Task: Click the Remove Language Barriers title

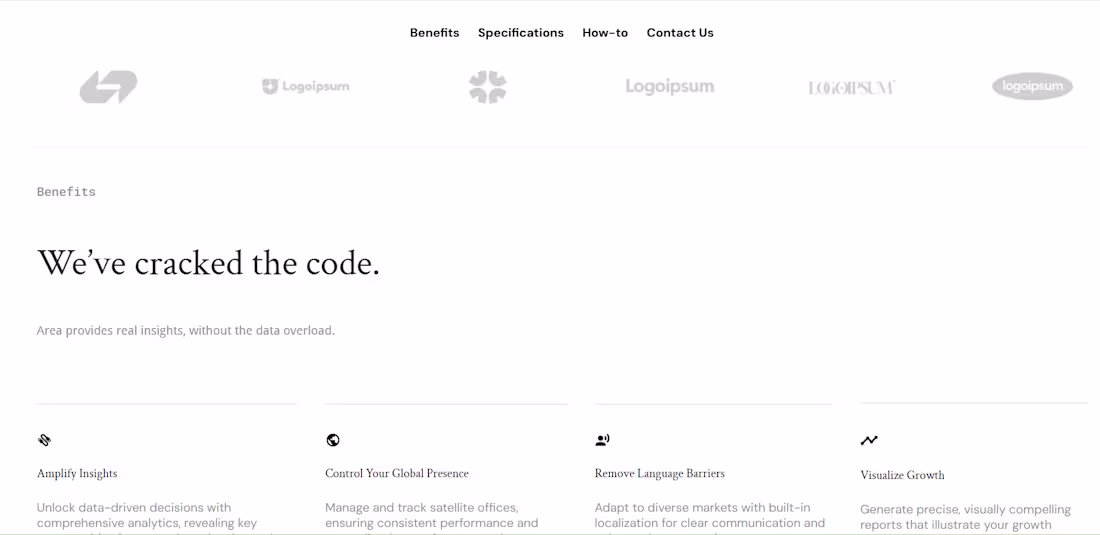Action: click(659, 474)
